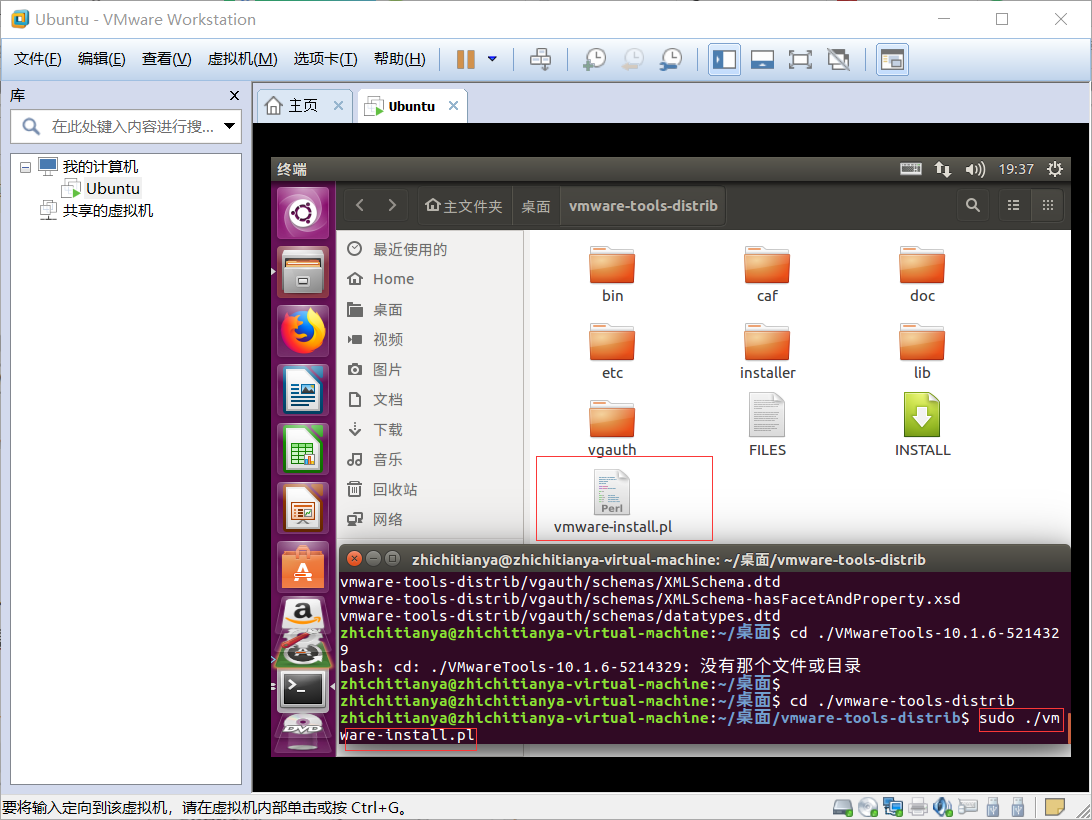Open the power options dropdown arrow
The image size is (1092, 820).
[492, 59]
